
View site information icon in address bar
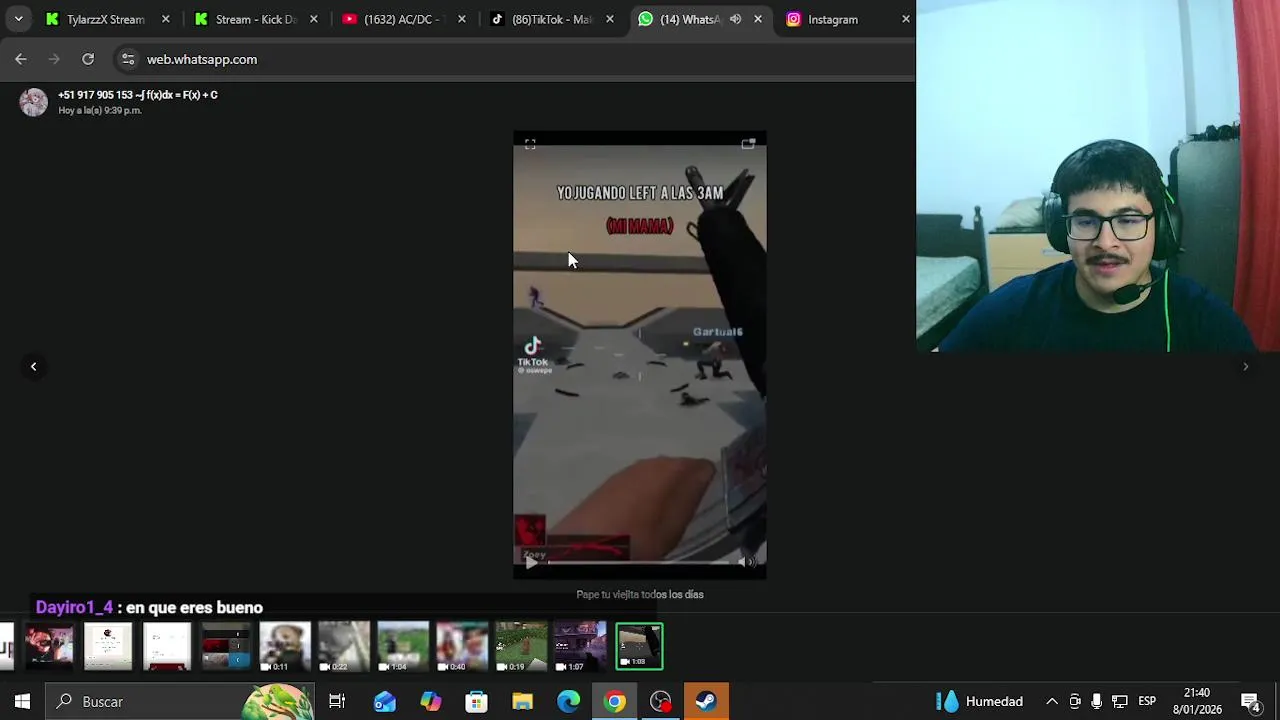coord(128,60)
